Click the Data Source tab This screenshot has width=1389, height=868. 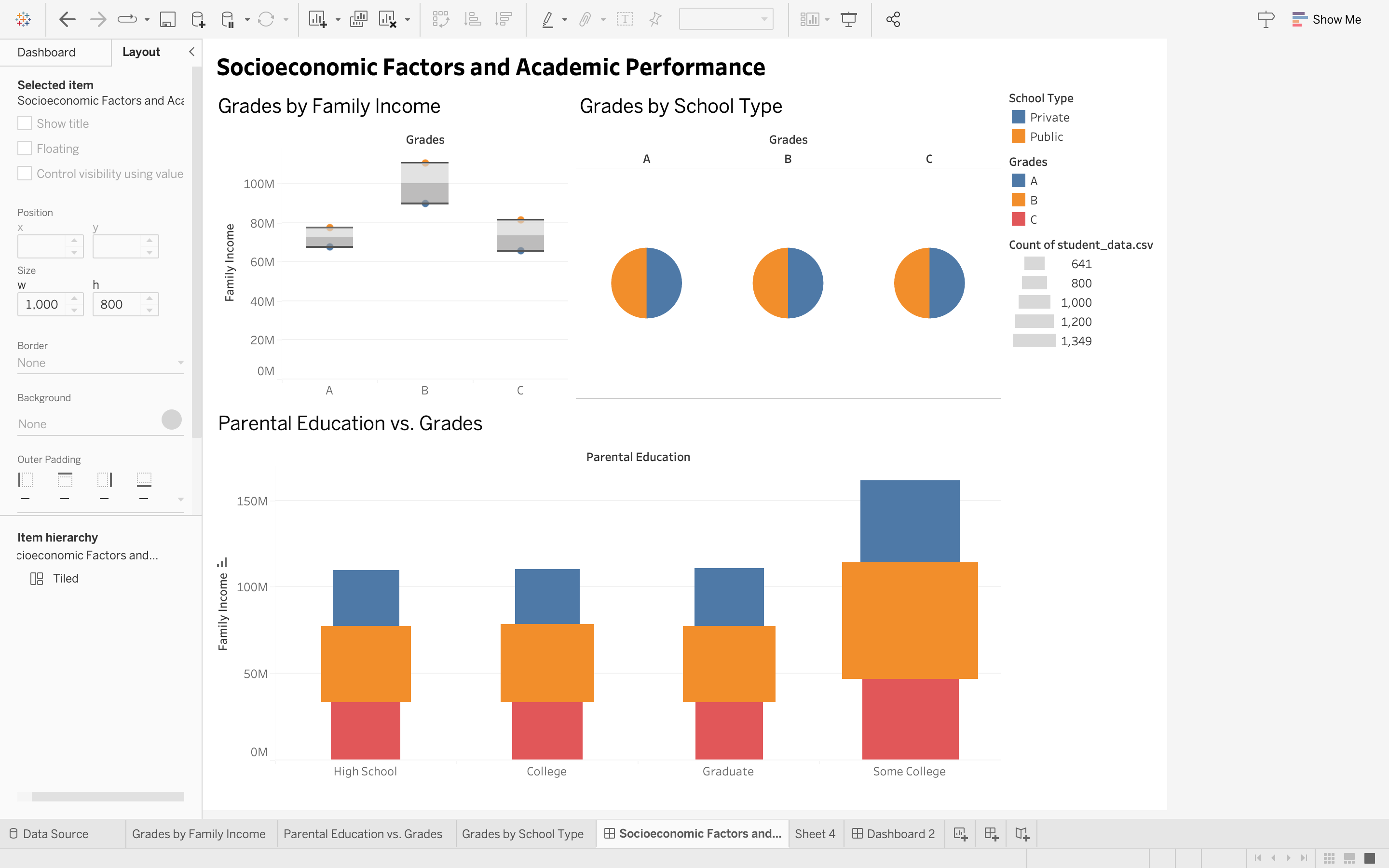pyautogui.click(x=55, y=834)
